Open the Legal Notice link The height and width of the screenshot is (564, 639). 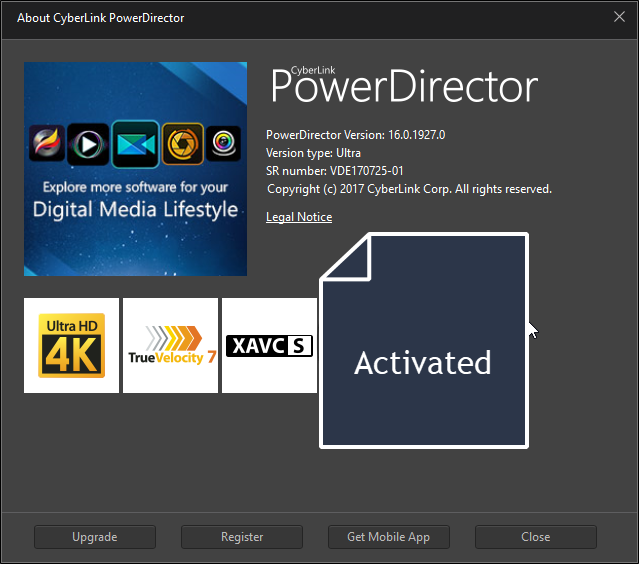tap(299, 217)
